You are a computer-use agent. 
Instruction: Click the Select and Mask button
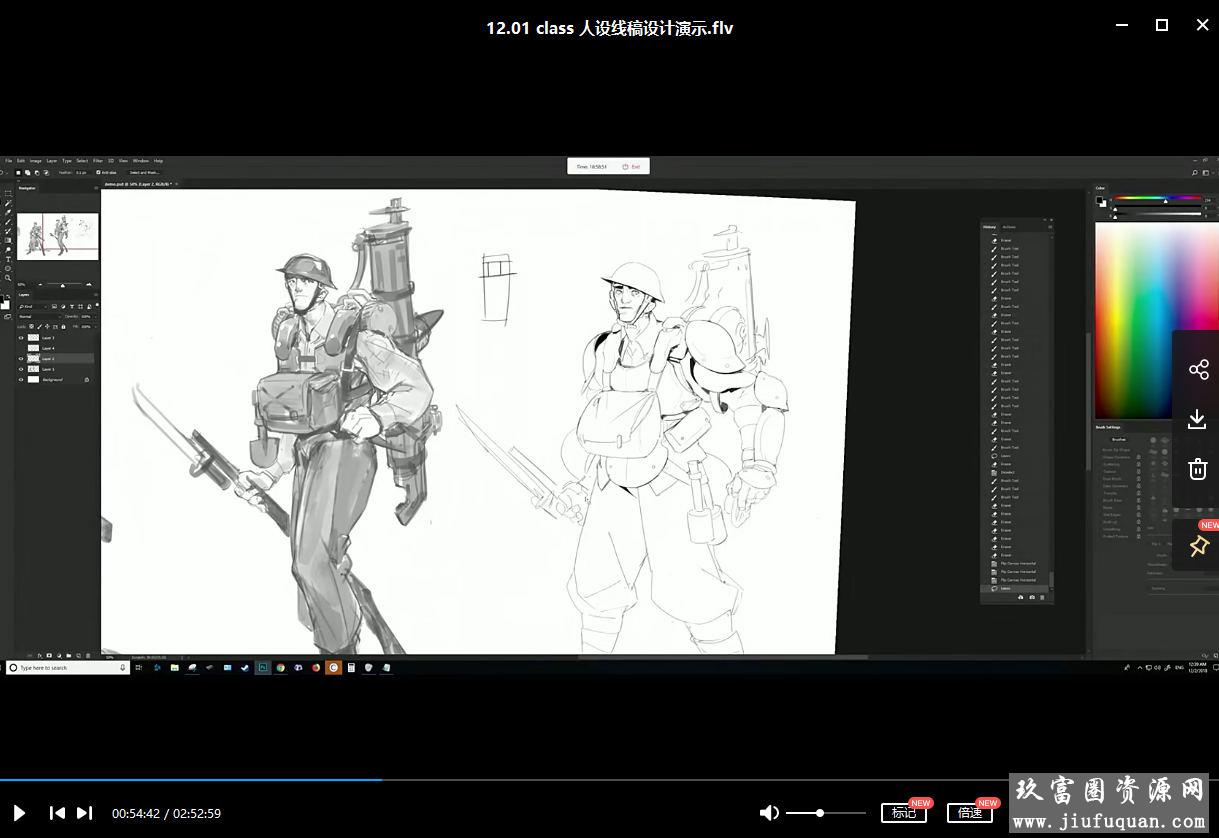tap(144, 172)
